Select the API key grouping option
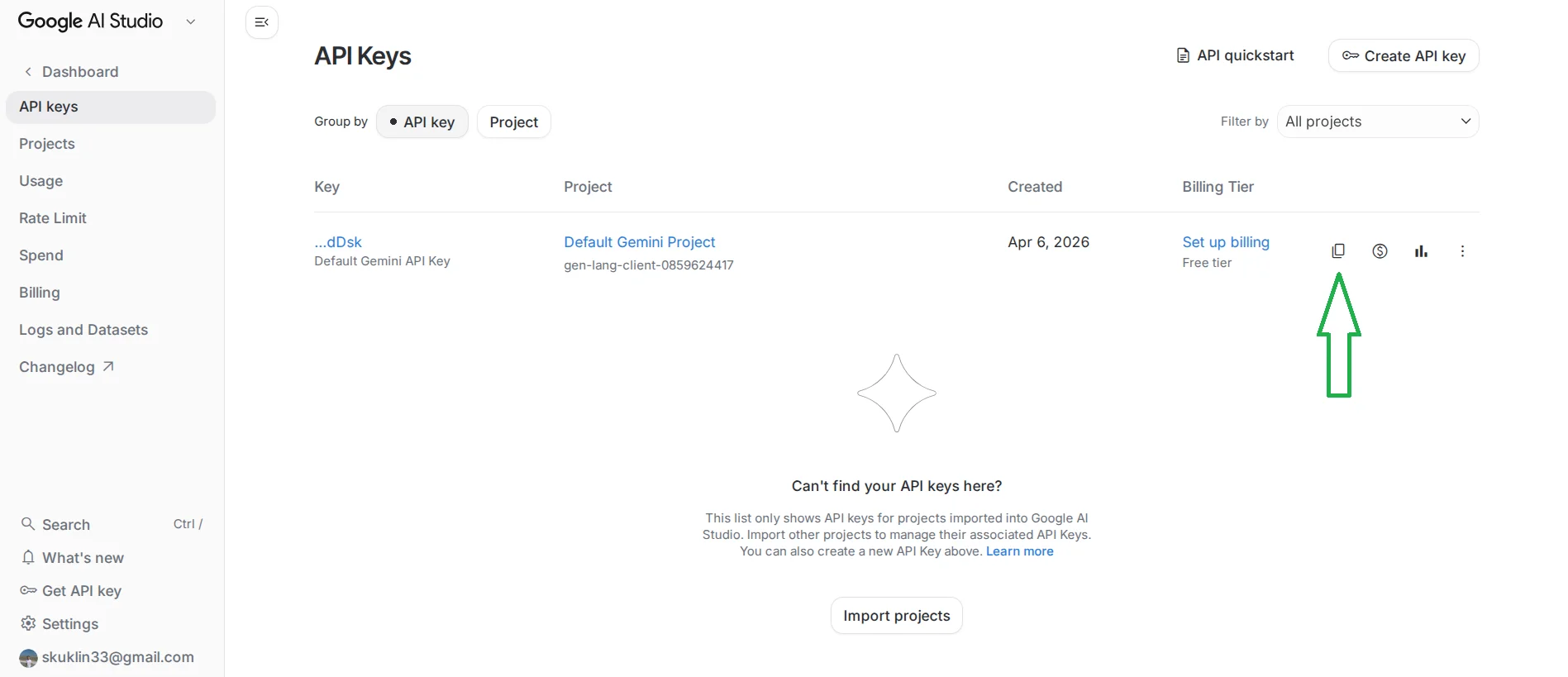The image size is (1568, 677). click(x=422, y=122)
